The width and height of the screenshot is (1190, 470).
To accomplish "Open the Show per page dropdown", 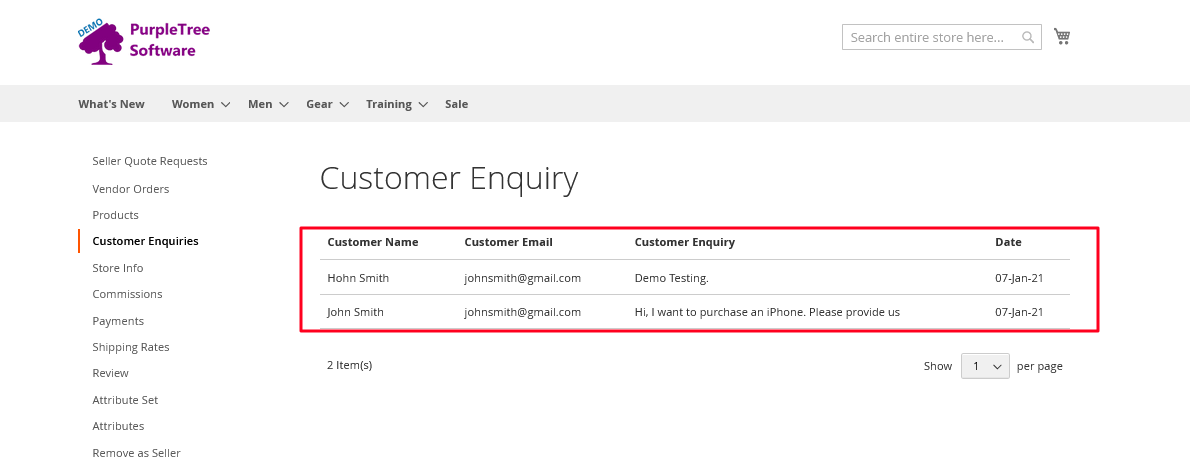I will tap(985, 366).
